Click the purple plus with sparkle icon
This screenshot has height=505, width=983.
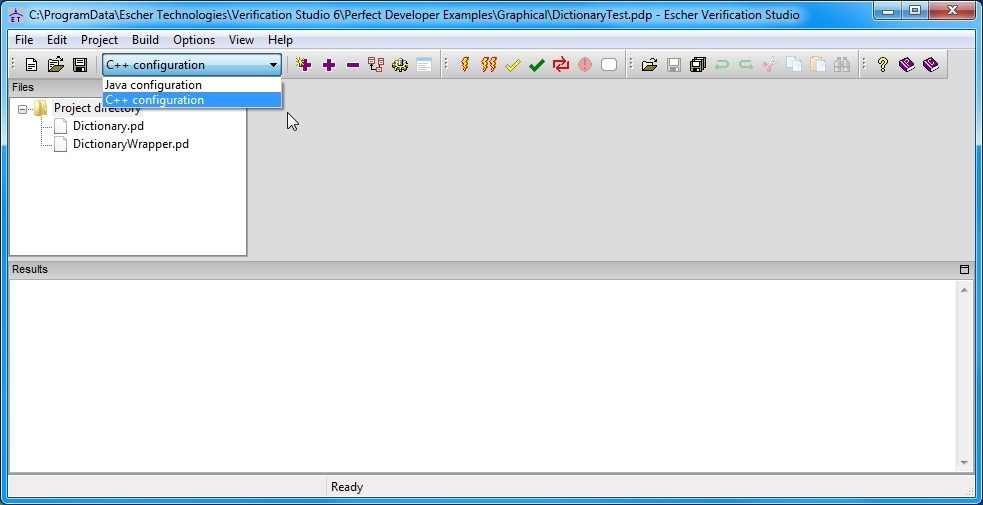click(304, 65)
